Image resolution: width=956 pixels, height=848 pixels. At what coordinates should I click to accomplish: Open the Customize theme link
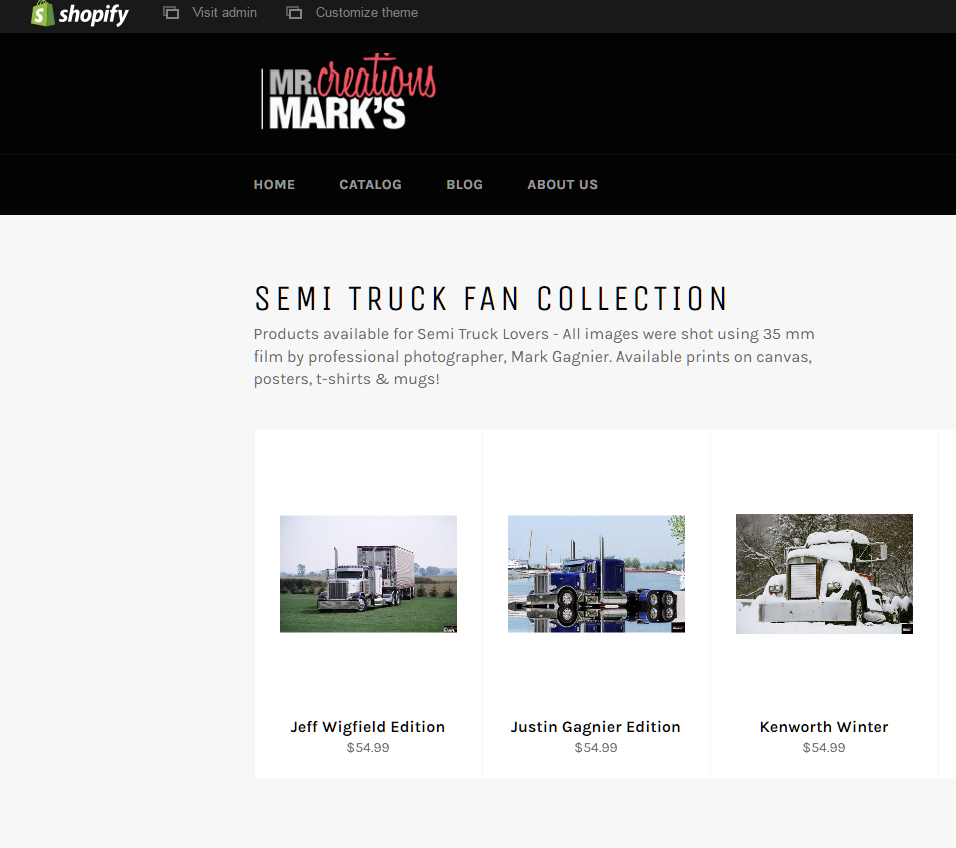[x=366, y=12]
